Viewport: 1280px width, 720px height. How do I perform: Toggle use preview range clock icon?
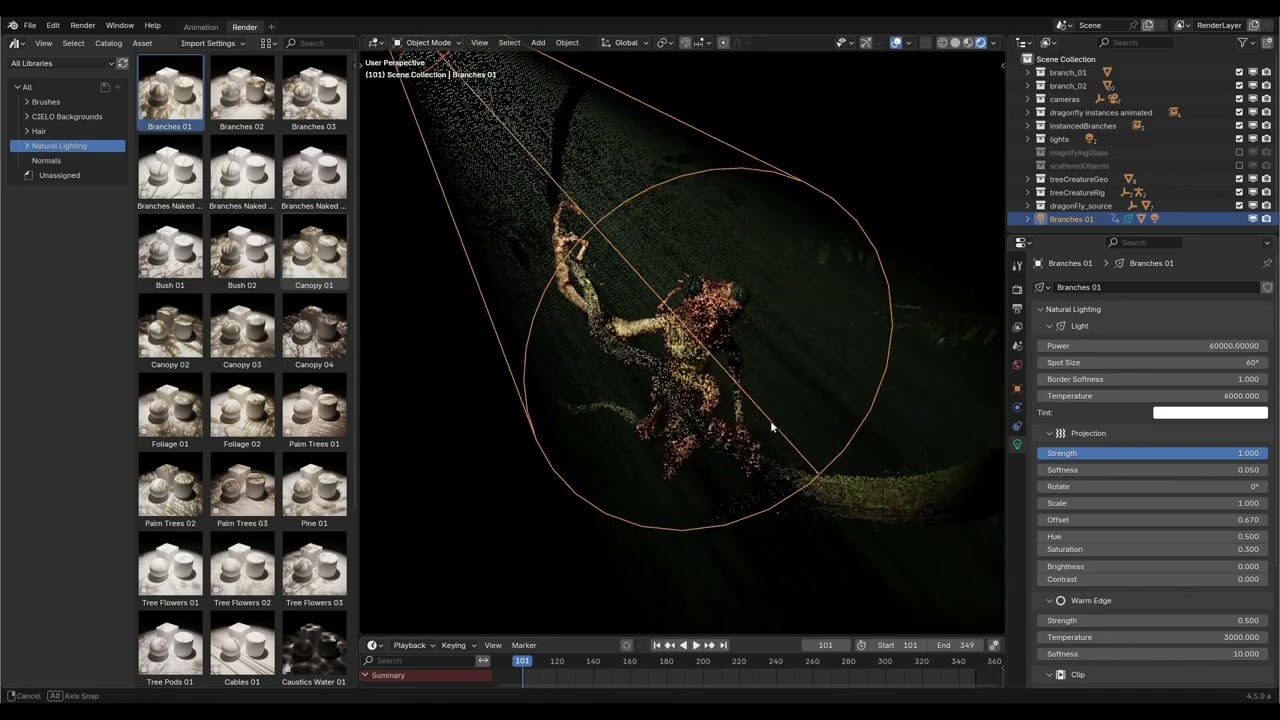tap(861, 645)
